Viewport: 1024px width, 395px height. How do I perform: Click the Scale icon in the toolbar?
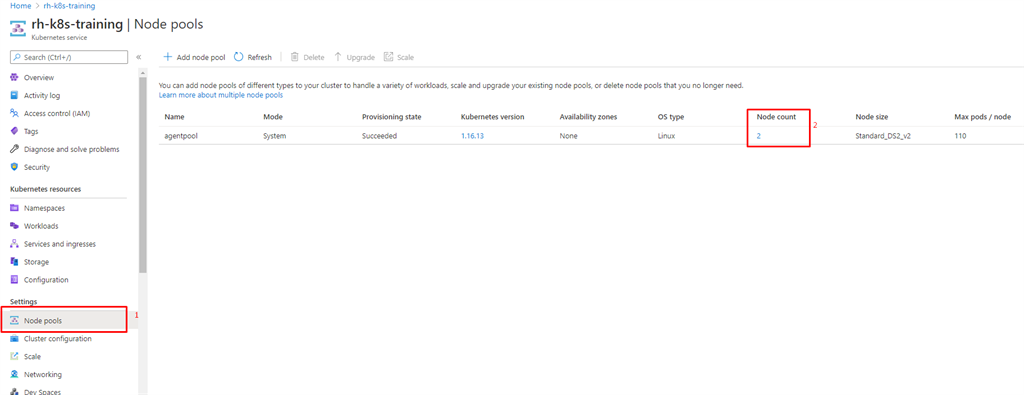389,57
